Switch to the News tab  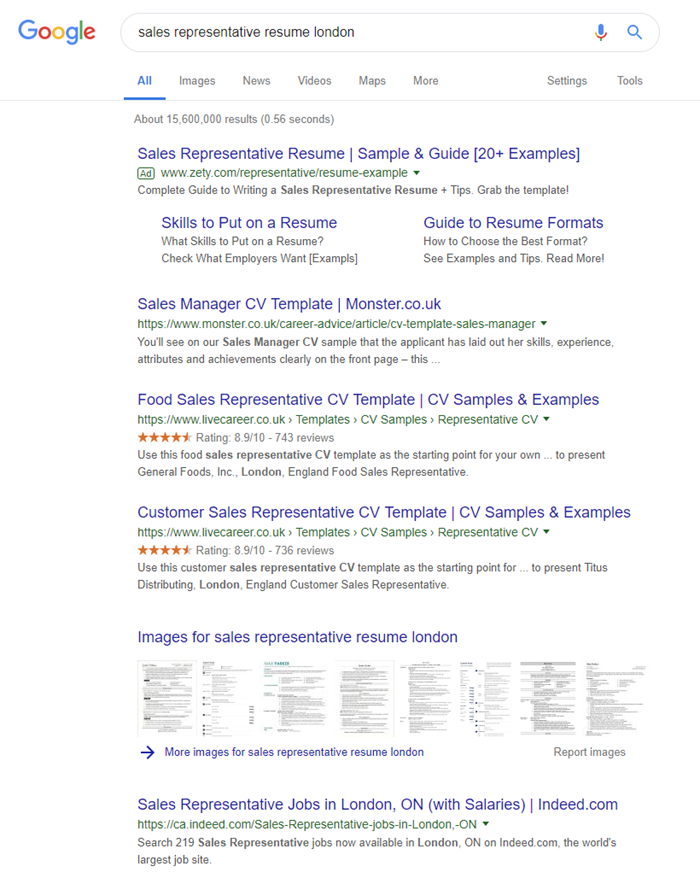256,81
